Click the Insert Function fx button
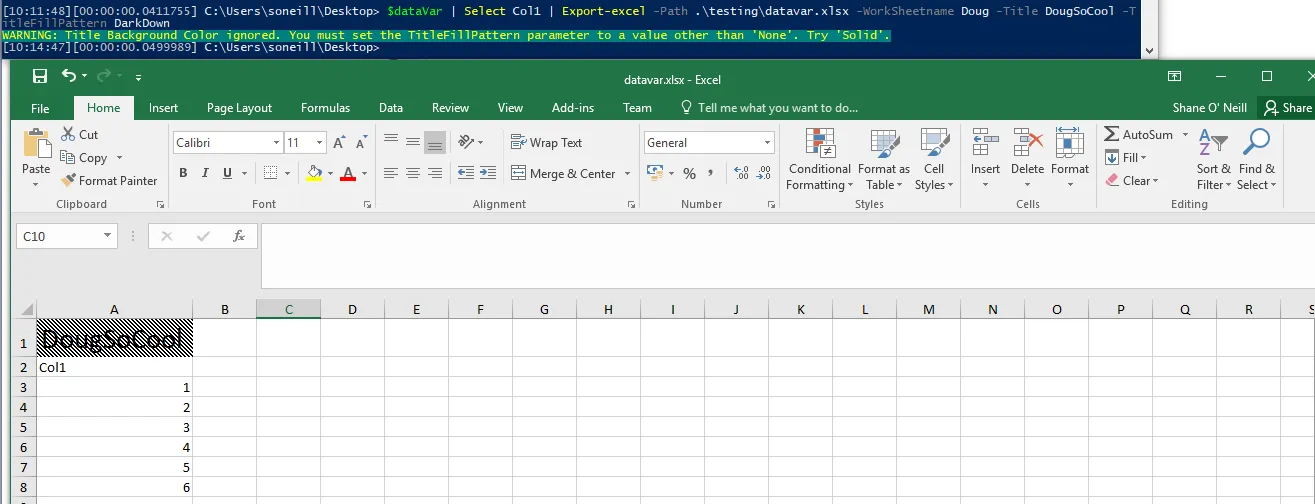The height and width of the screenshot is (504, 1315). (x=238, y=236)
